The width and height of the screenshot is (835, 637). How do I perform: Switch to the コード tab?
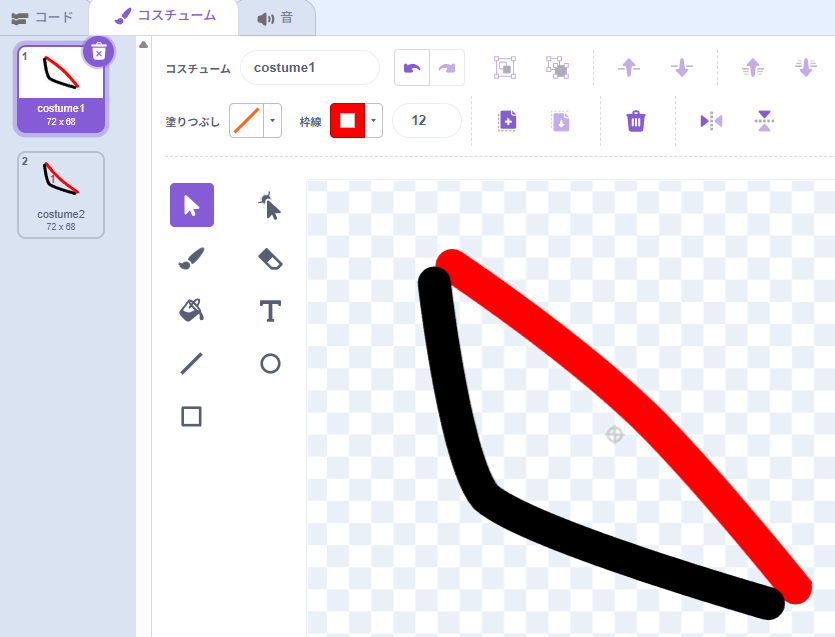coord(43,17)
